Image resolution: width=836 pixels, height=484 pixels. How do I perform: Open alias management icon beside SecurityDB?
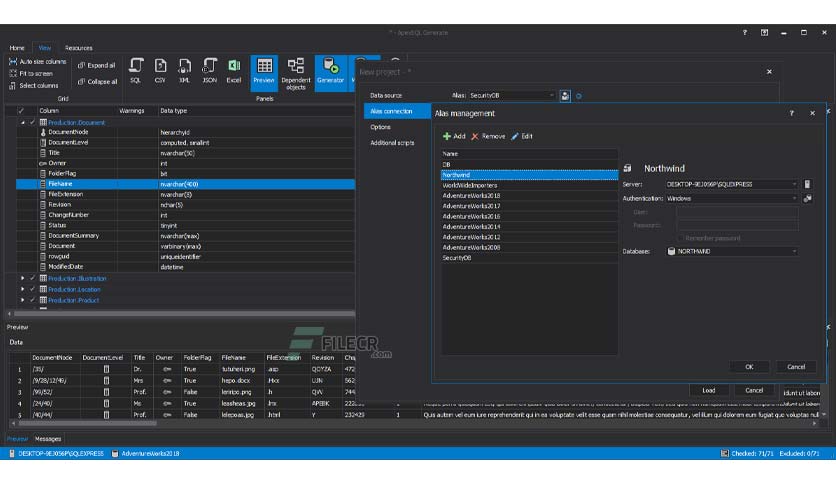[x=565, y=96]
